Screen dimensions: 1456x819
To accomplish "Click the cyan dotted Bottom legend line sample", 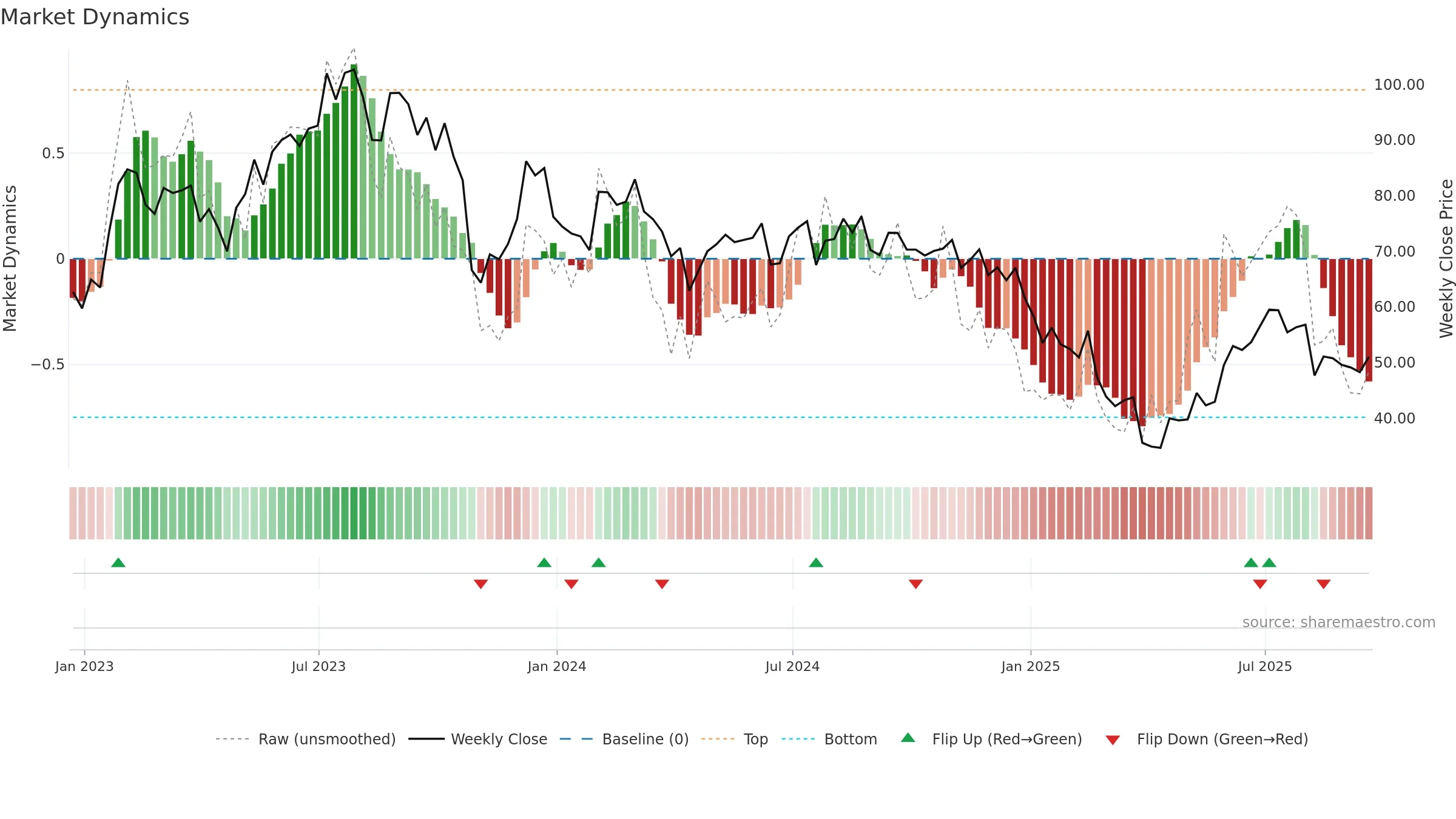I will 798,739.
